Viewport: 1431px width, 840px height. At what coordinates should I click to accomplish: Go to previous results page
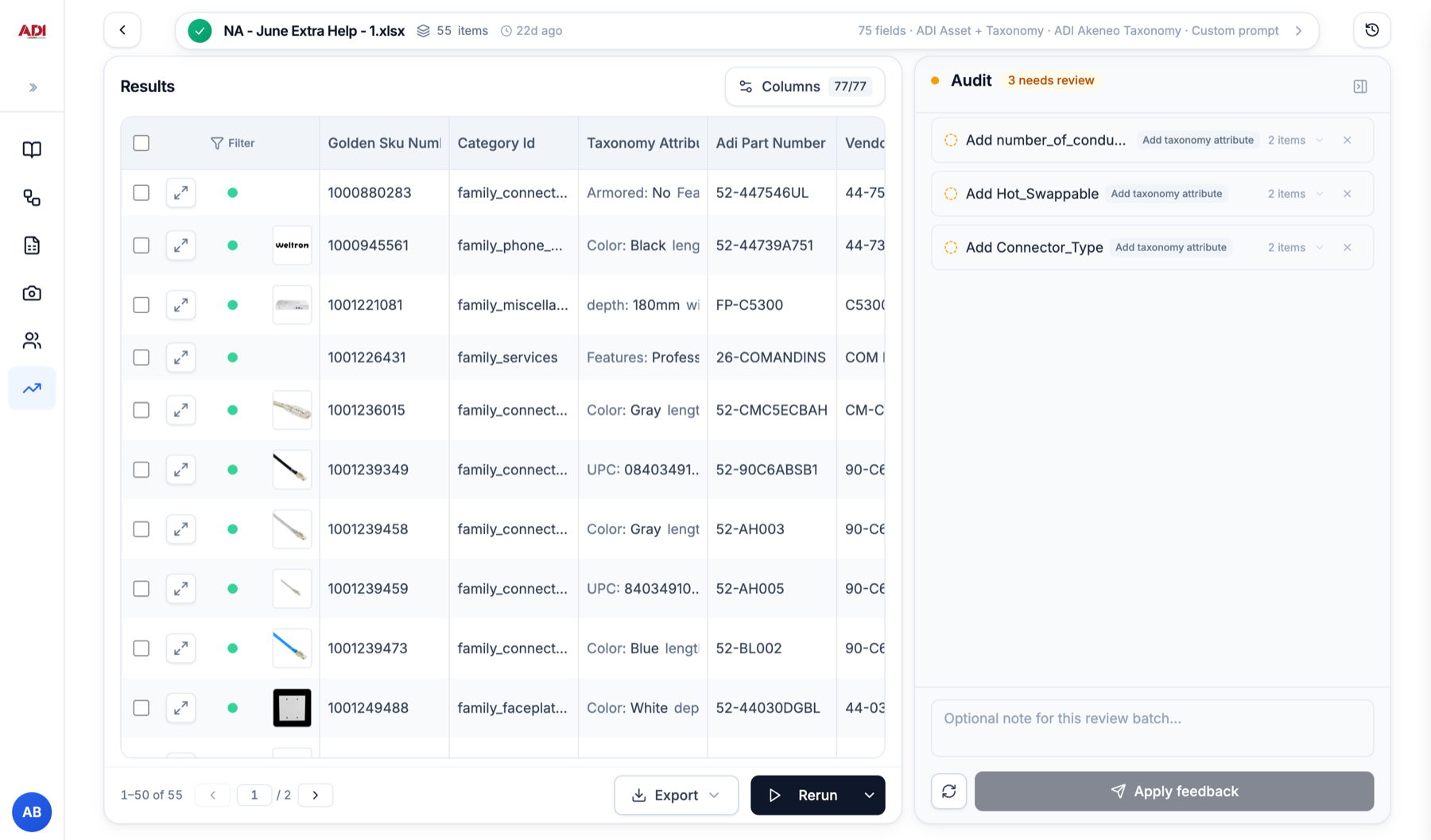click(x=213, y=795)
